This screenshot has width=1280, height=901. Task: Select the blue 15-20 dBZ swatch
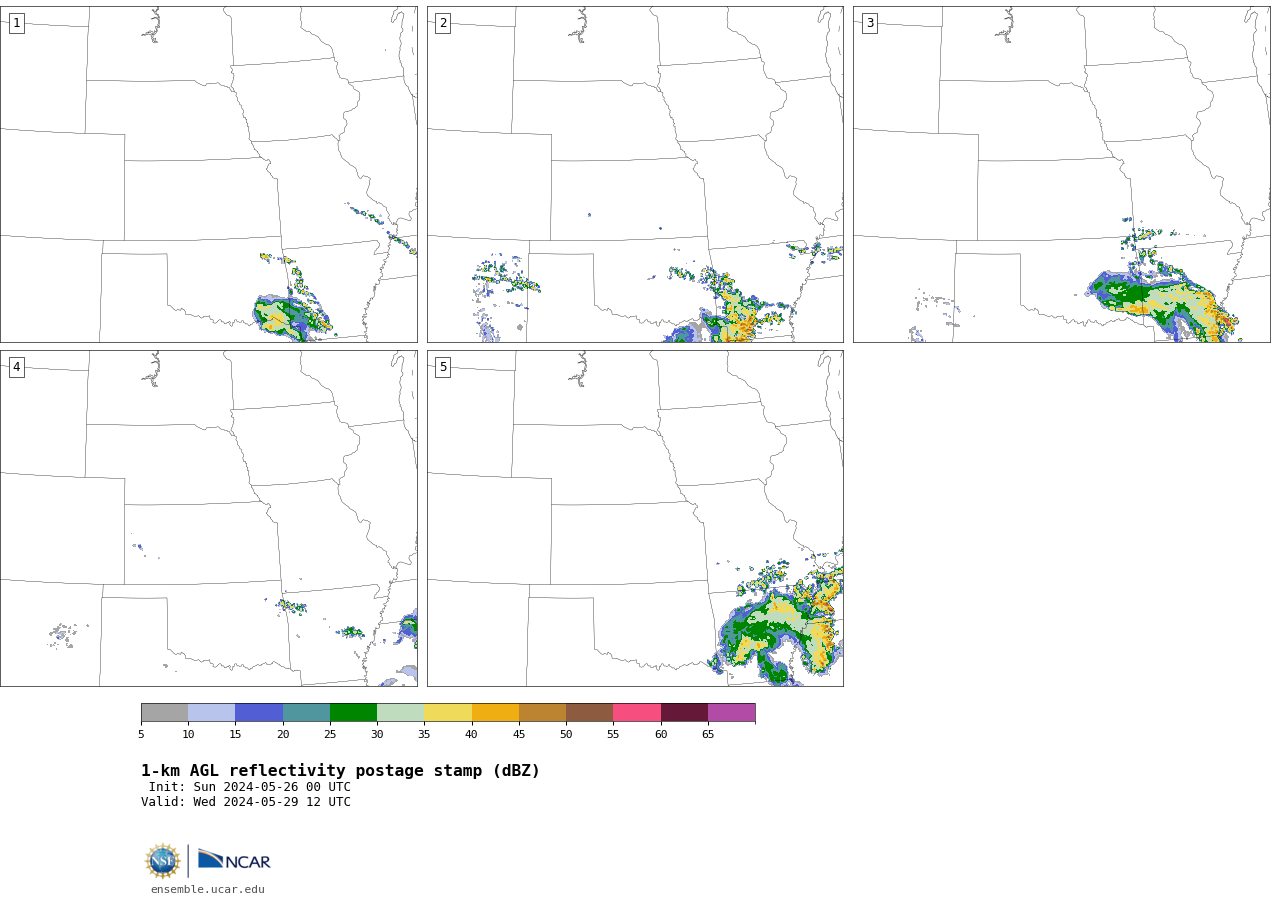coord(259,713)
